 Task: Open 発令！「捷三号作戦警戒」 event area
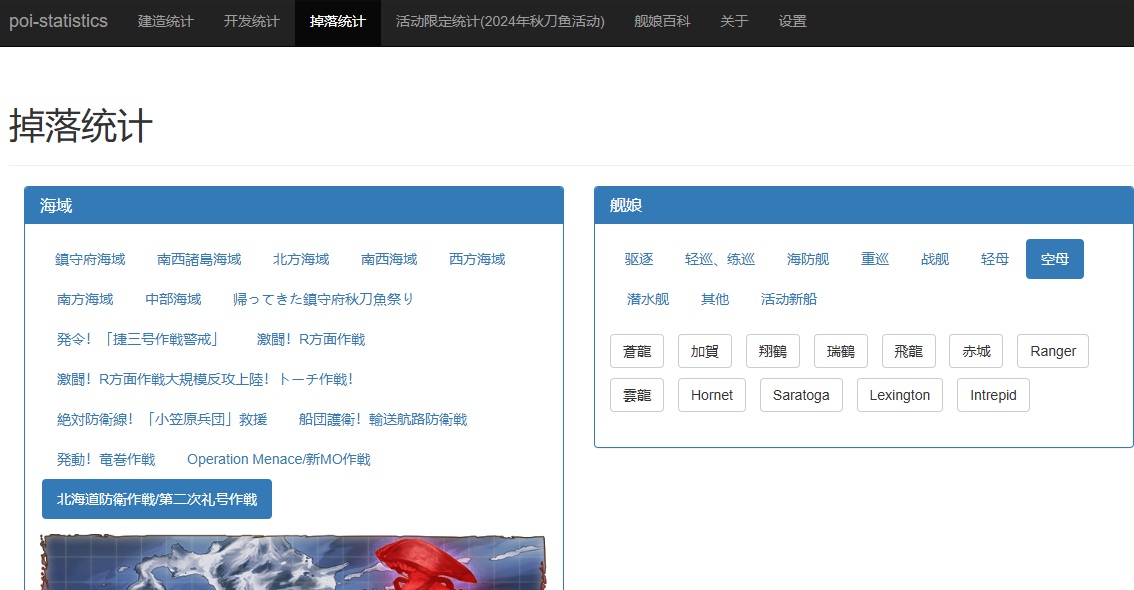click(x=137, y=339)
